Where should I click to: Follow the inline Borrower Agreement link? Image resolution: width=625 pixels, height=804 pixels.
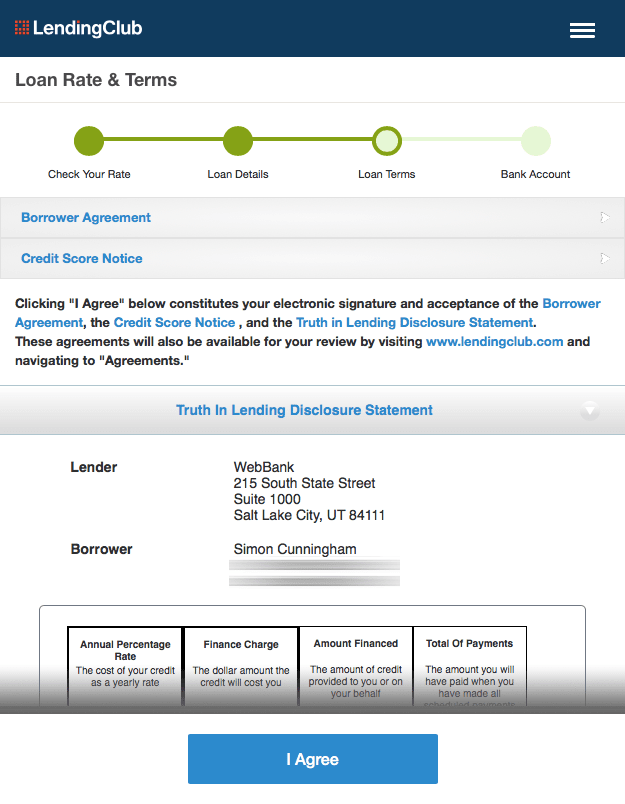(x=571, y=304)
